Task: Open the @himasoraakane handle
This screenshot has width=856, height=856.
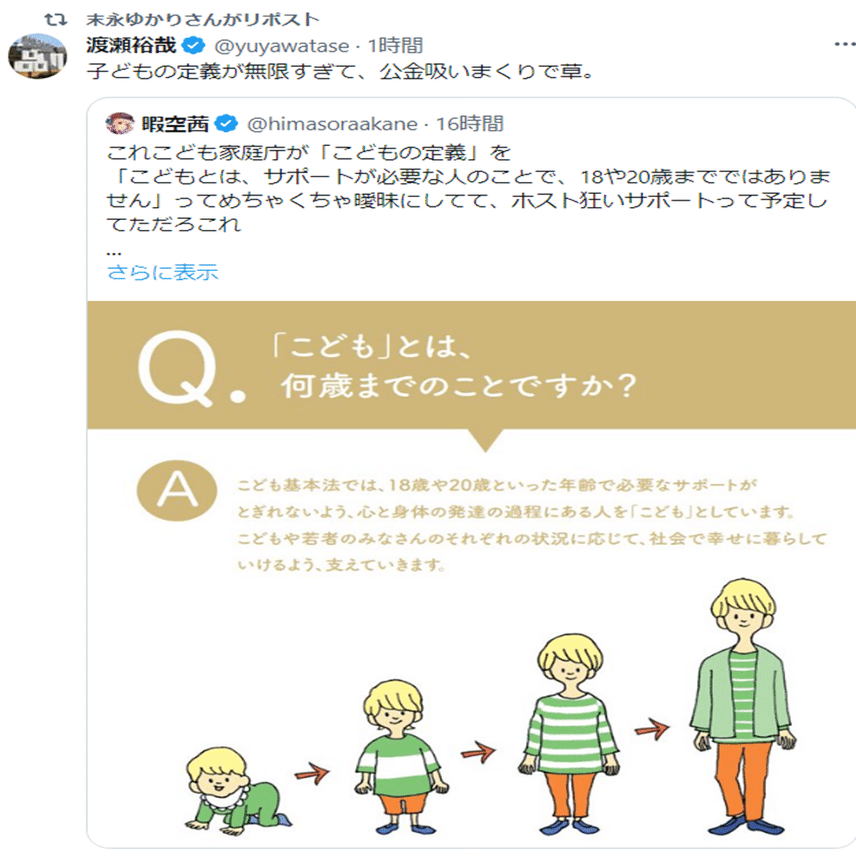Action: click(x=332, y=124)
